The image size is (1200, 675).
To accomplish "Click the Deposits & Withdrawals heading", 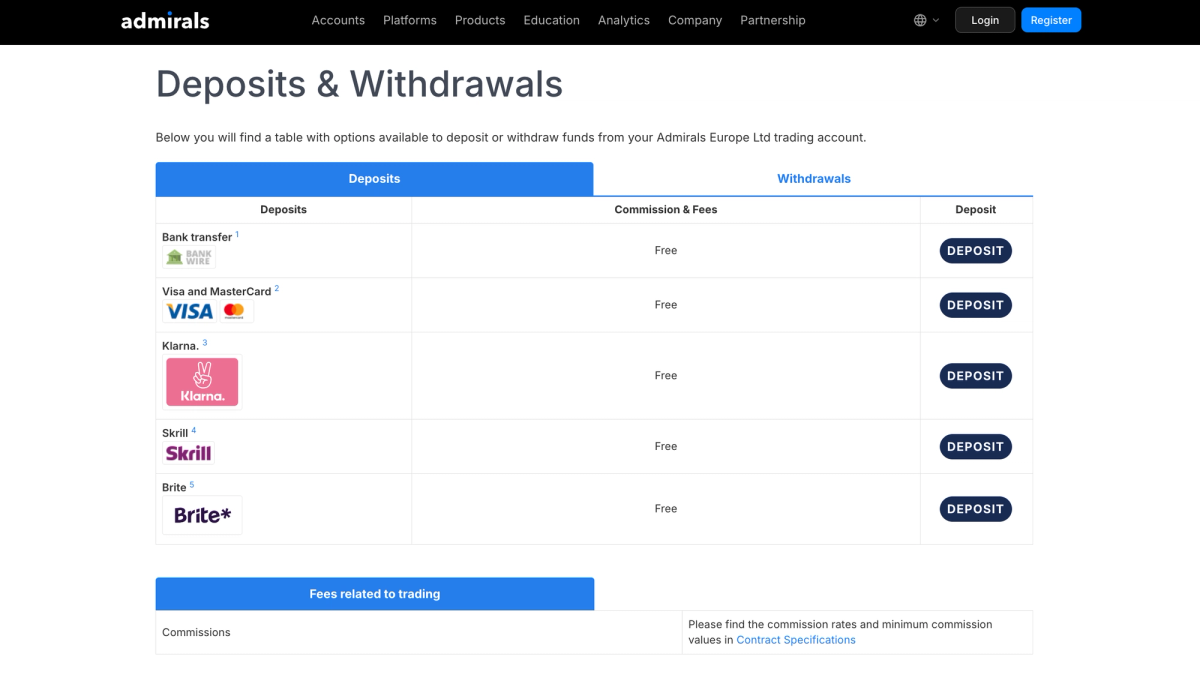I will coord(359,84).
